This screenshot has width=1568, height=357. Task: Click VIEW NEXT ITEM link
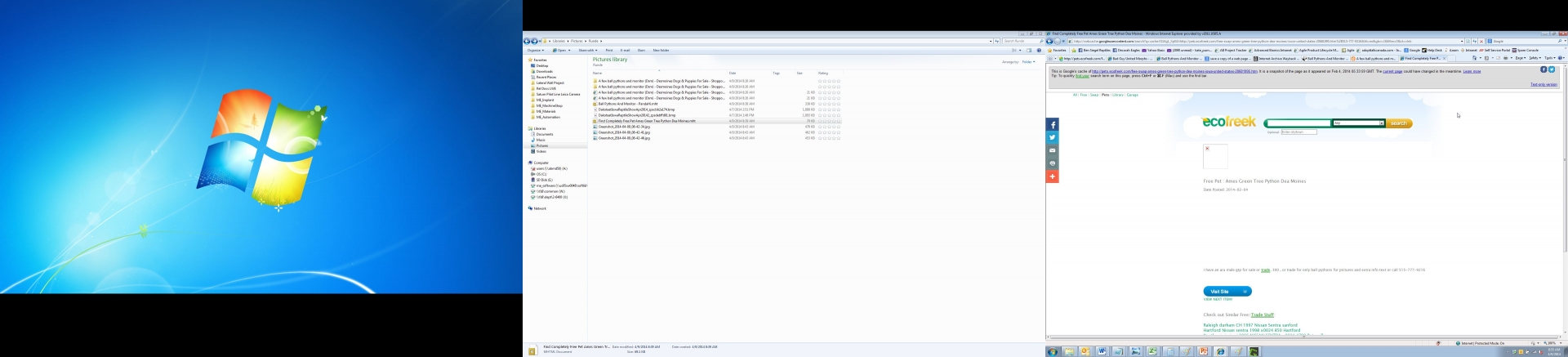[1218, 299]
